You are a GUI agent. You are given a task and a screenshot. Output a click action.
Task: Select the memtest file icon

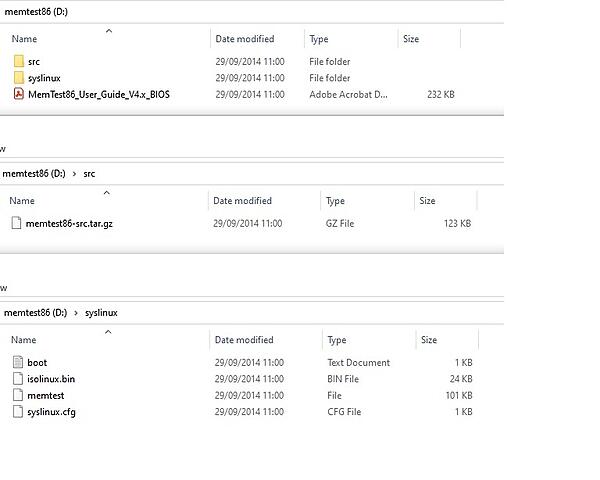pyautogui.click(x=18, y=395)
